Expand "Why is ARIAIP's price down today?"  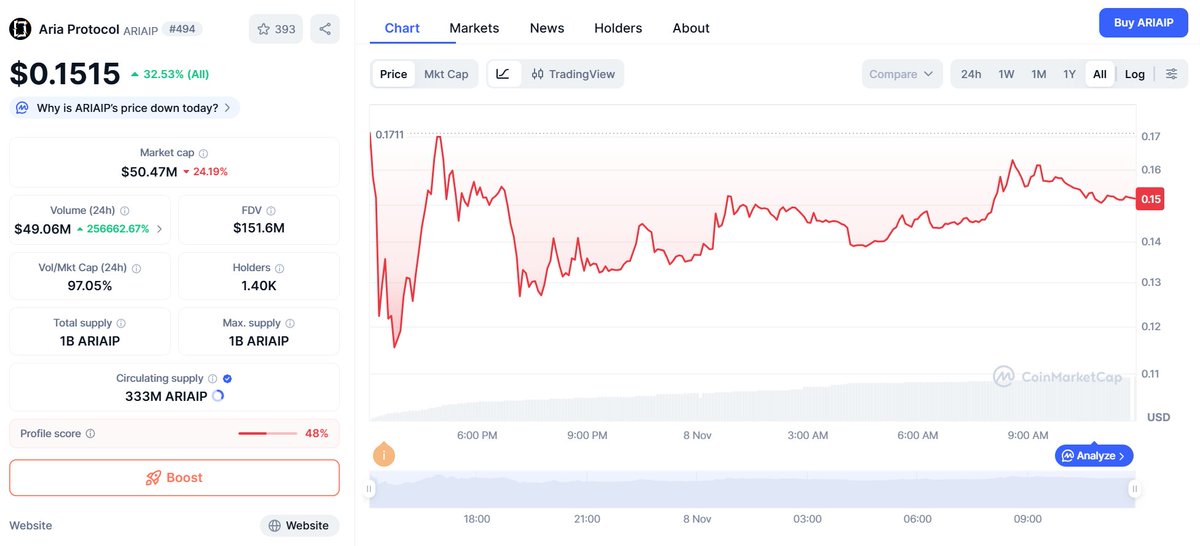click(126, 108)
